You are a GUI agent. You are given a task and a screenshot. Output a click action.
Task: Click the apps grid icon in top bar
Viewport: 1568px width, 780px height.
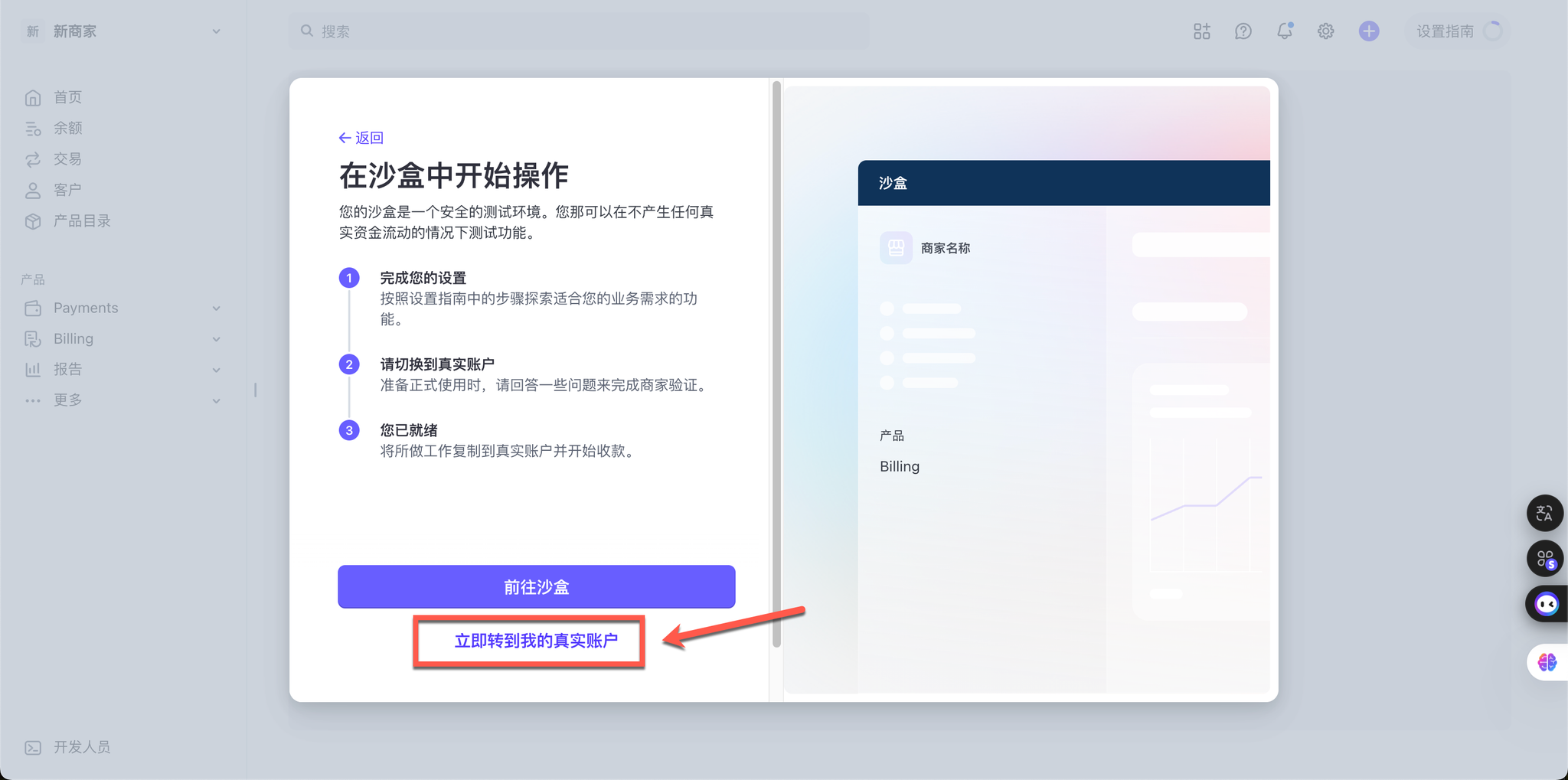click(x=1201, y=31)
